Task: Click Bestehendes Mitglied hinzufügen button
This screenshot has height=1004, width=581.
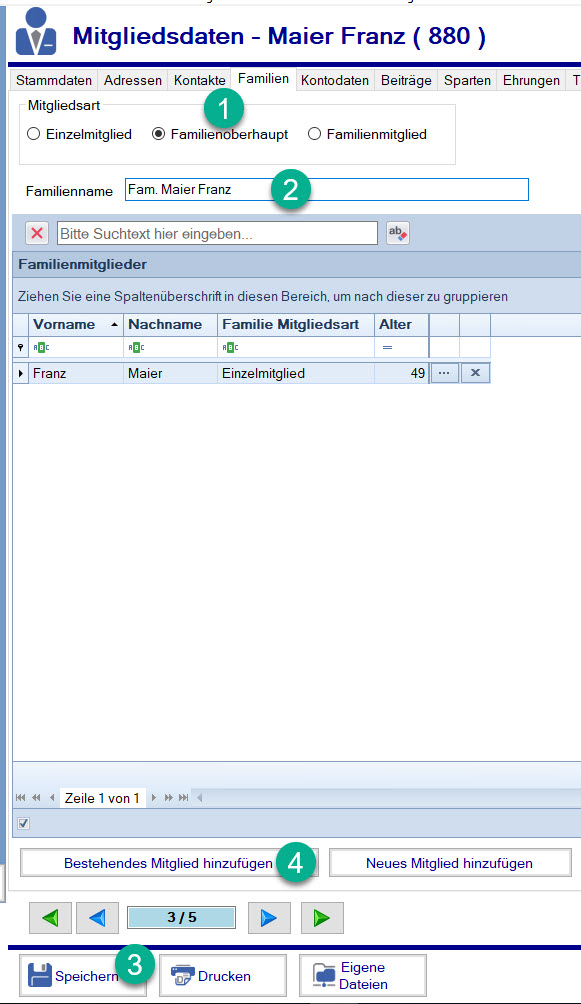Action: click(168, 863)
